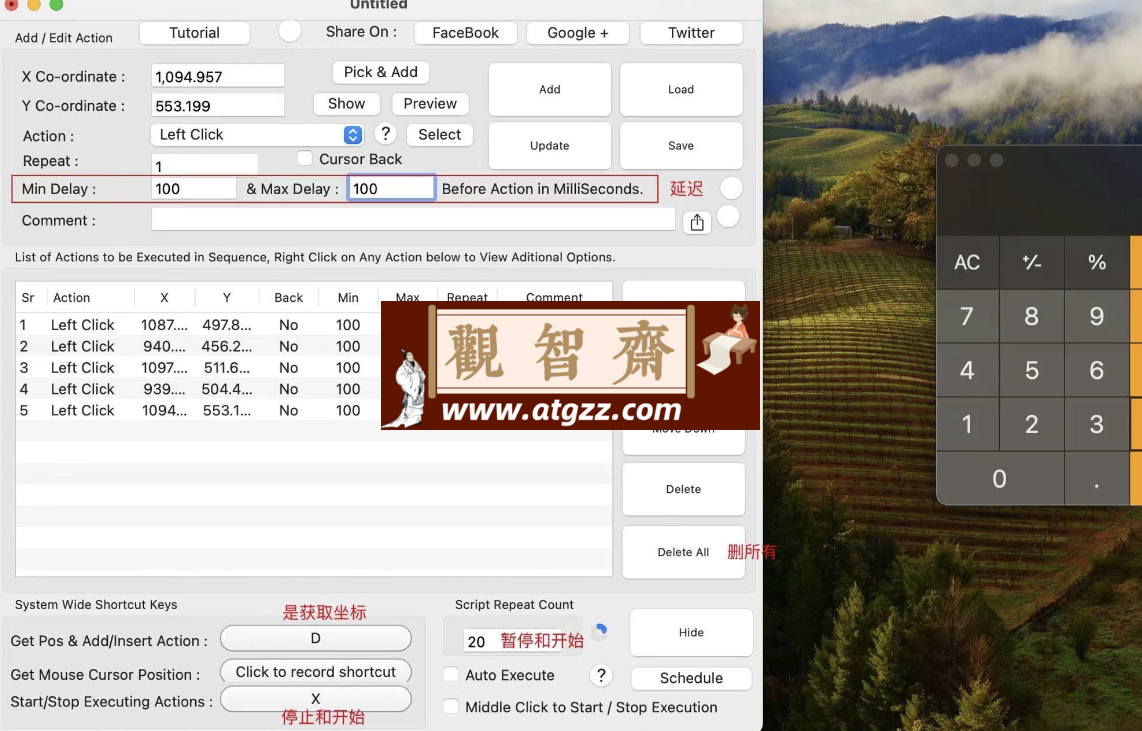The image size is (1142, 731).
Task: Click the Delete button
Action: 683,489
